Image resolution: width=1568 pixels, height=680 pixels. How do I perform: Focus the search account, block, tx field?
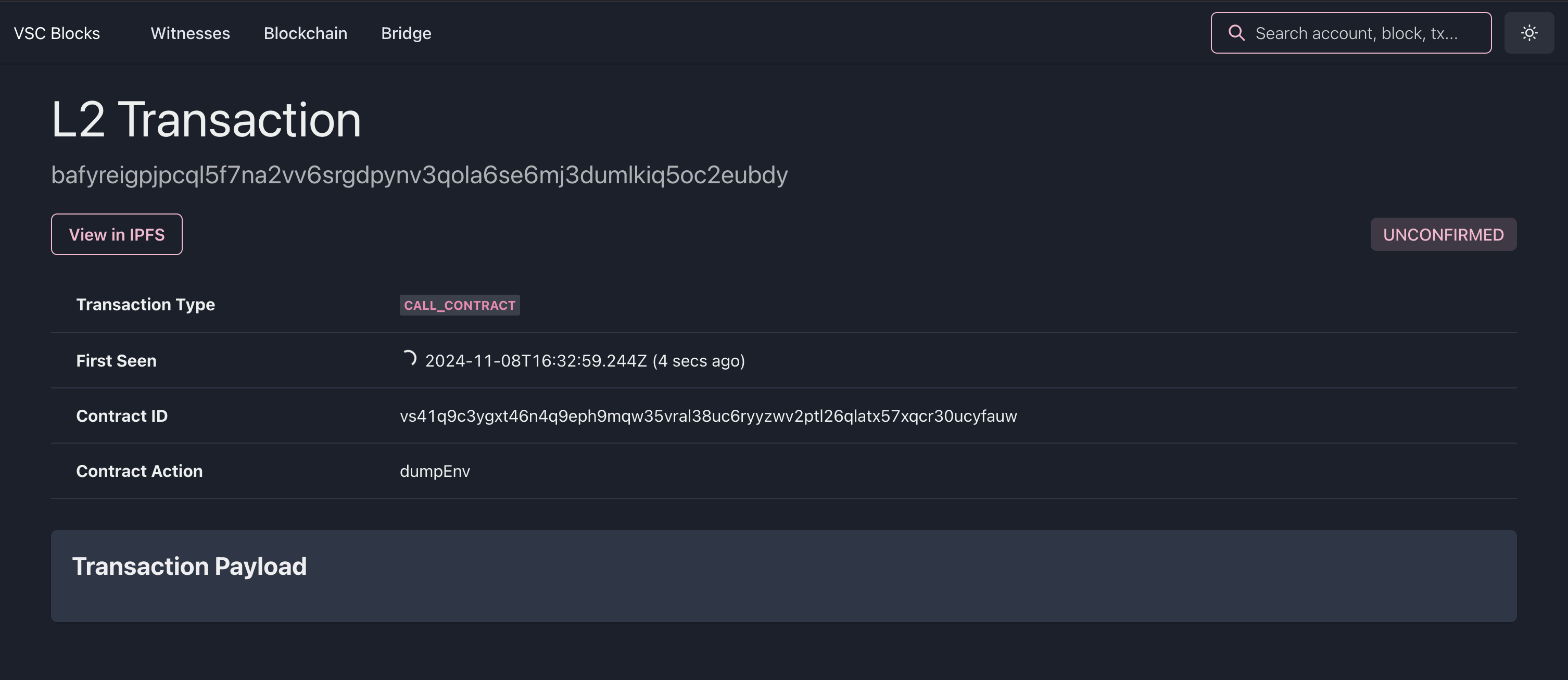1351,33
